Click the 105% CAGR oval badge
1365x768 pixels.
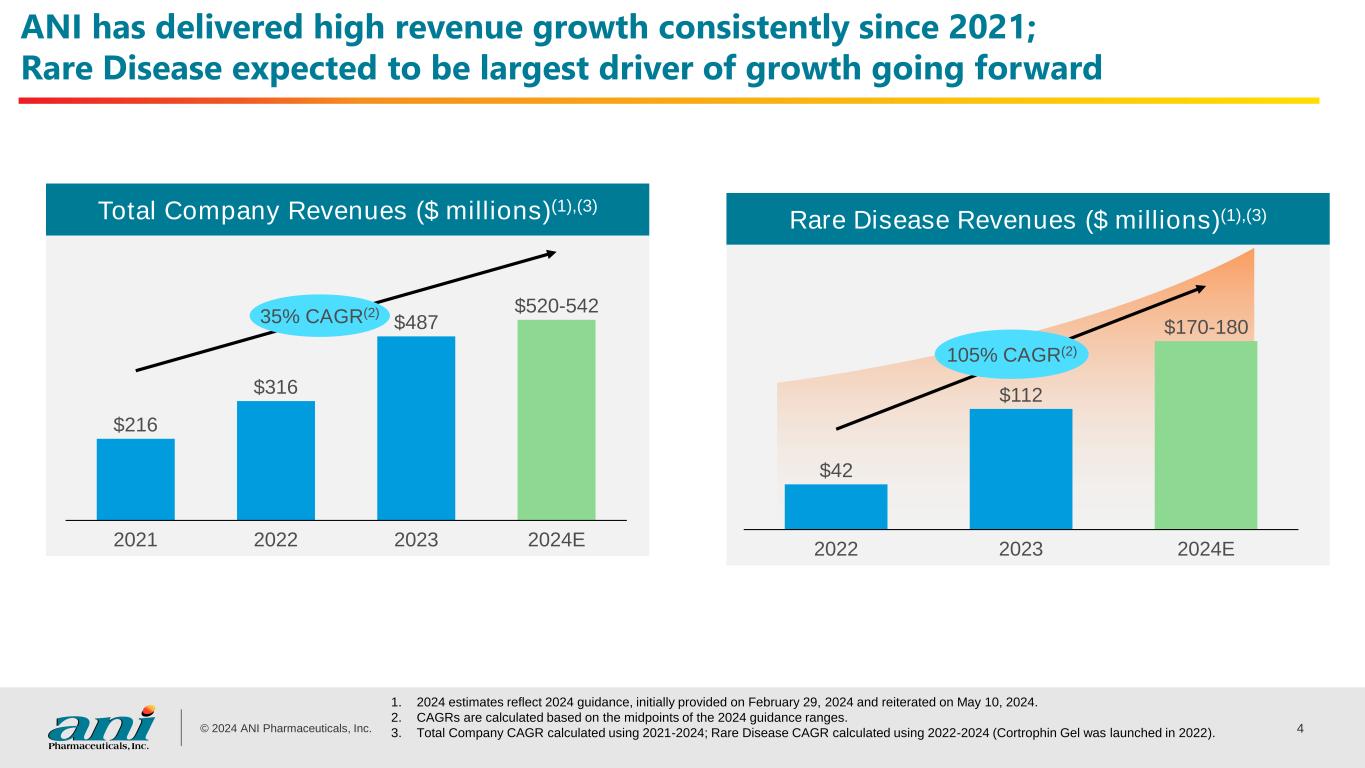(x=1011, y=354)
